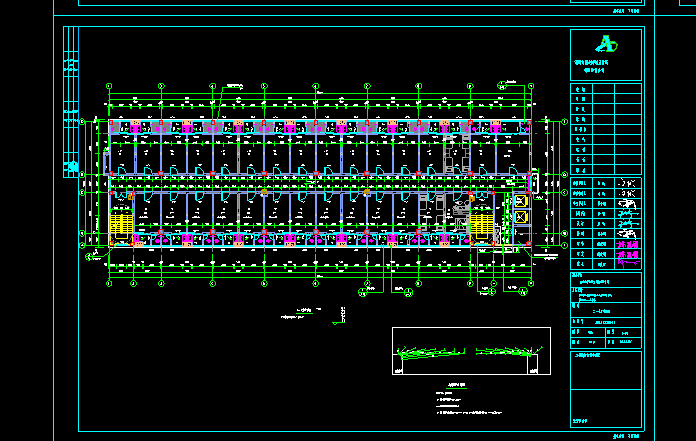Click the company logo in the title block
696x441 pixels.
606,43
